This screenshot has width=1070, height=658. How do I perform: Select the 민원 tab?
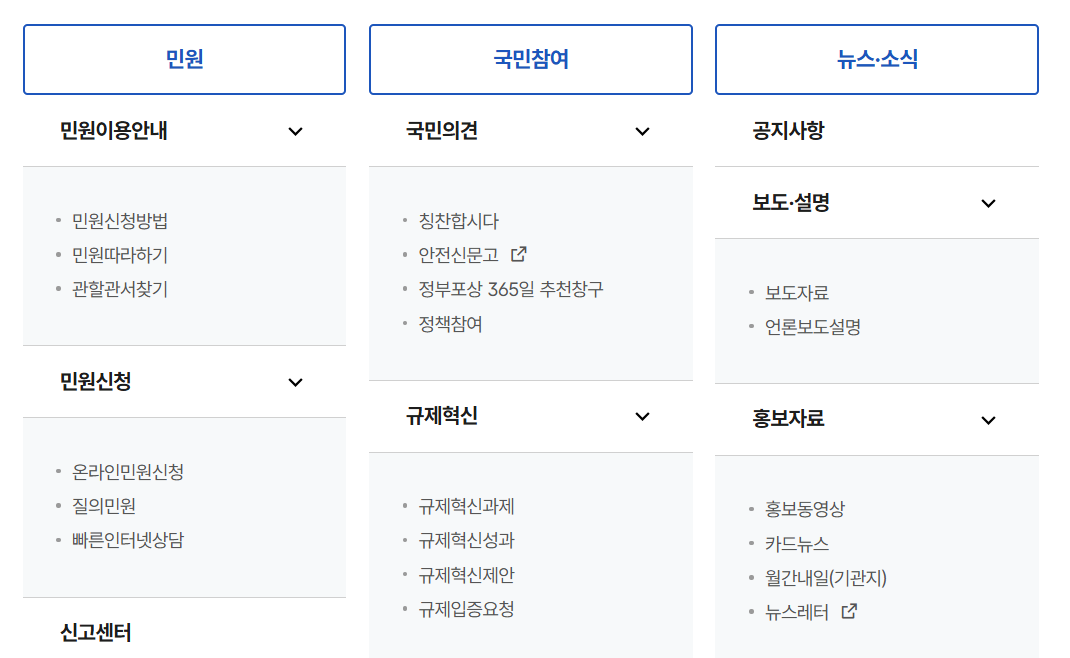pyautogui.click(x=184, y=59)
